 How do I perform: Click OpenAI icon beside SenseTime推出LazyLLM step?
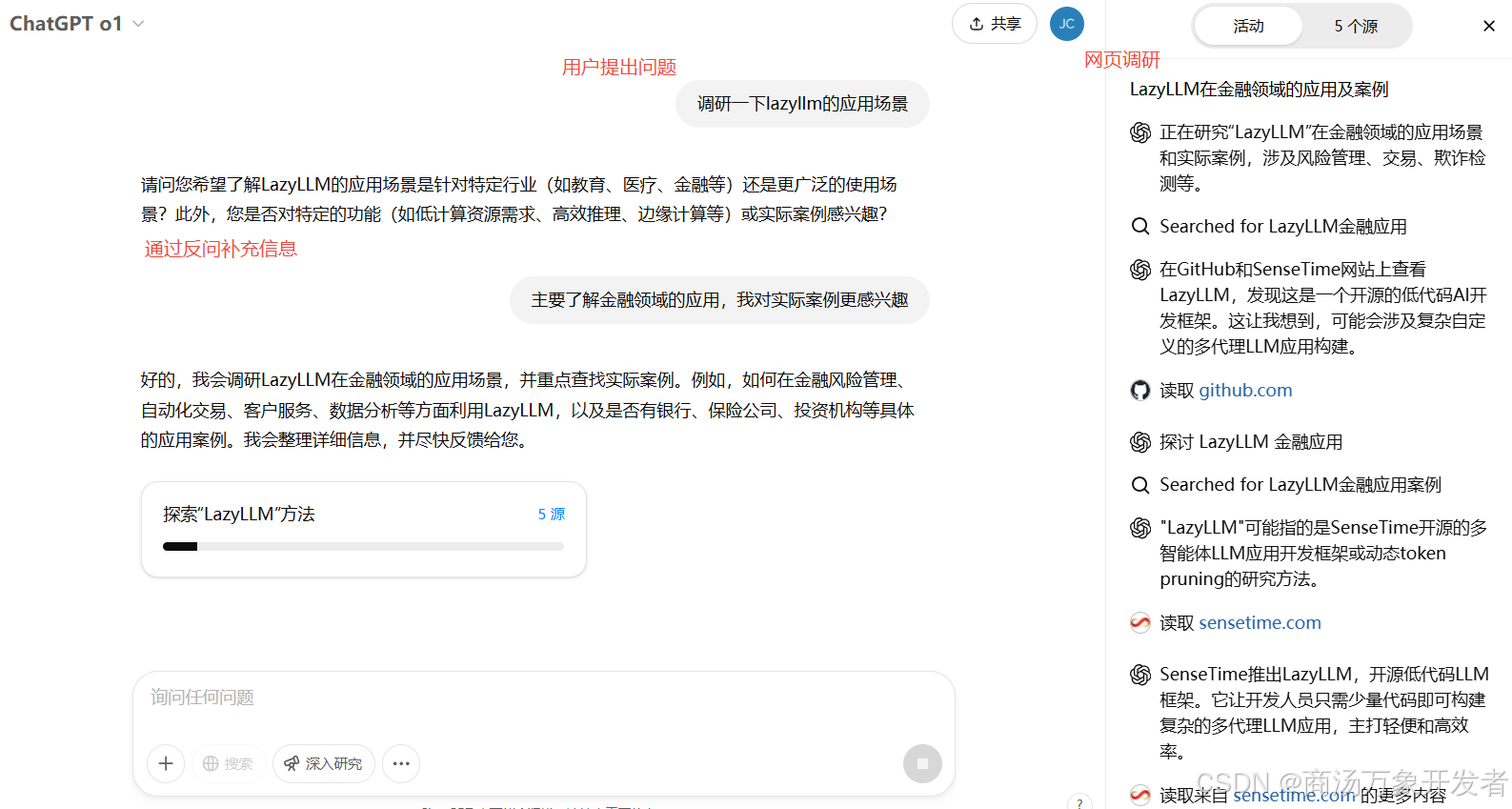pyautogui.click(x=1140, y=675)
